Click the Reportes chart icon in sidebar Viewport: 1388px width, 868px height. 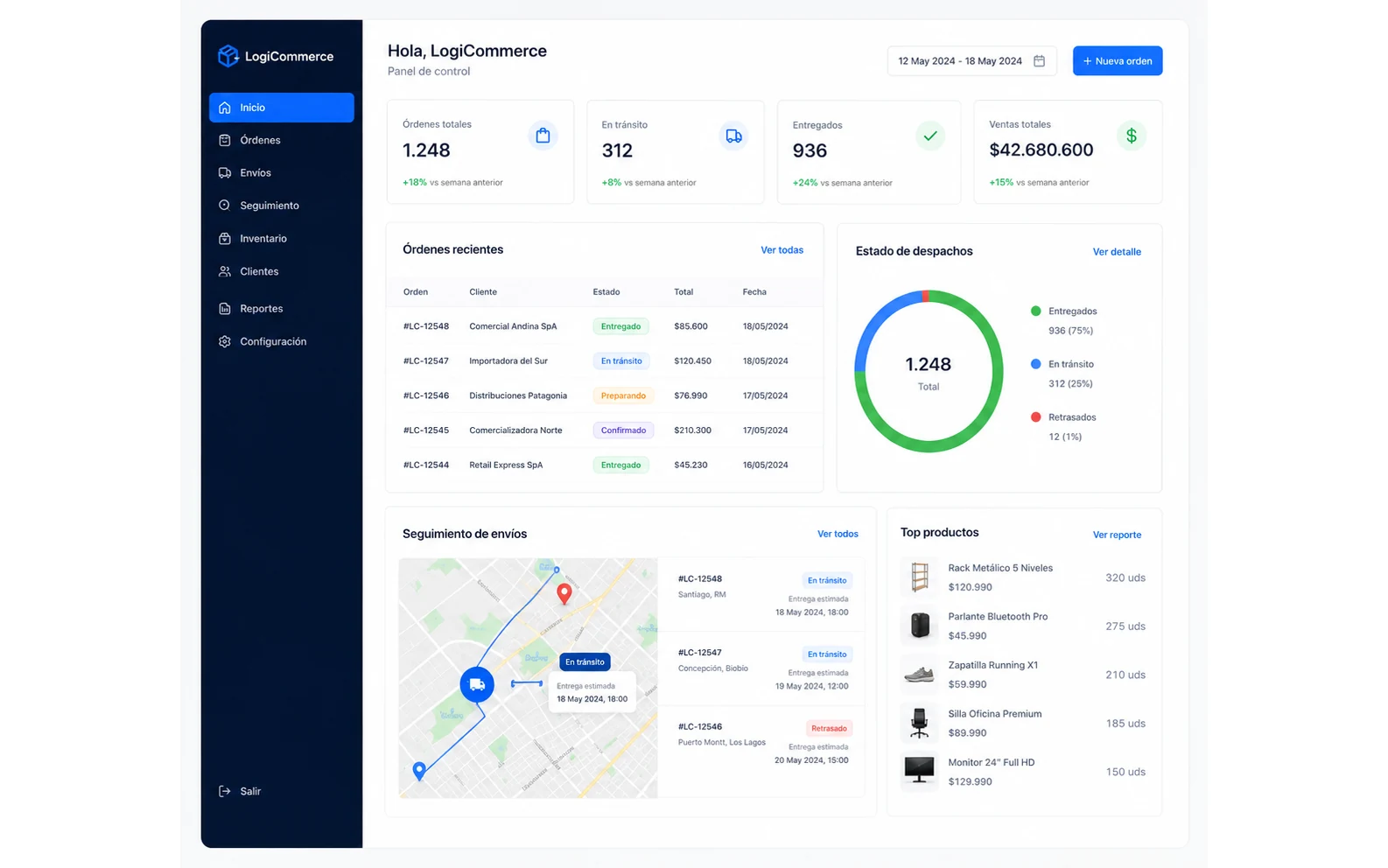pos(225,308)
